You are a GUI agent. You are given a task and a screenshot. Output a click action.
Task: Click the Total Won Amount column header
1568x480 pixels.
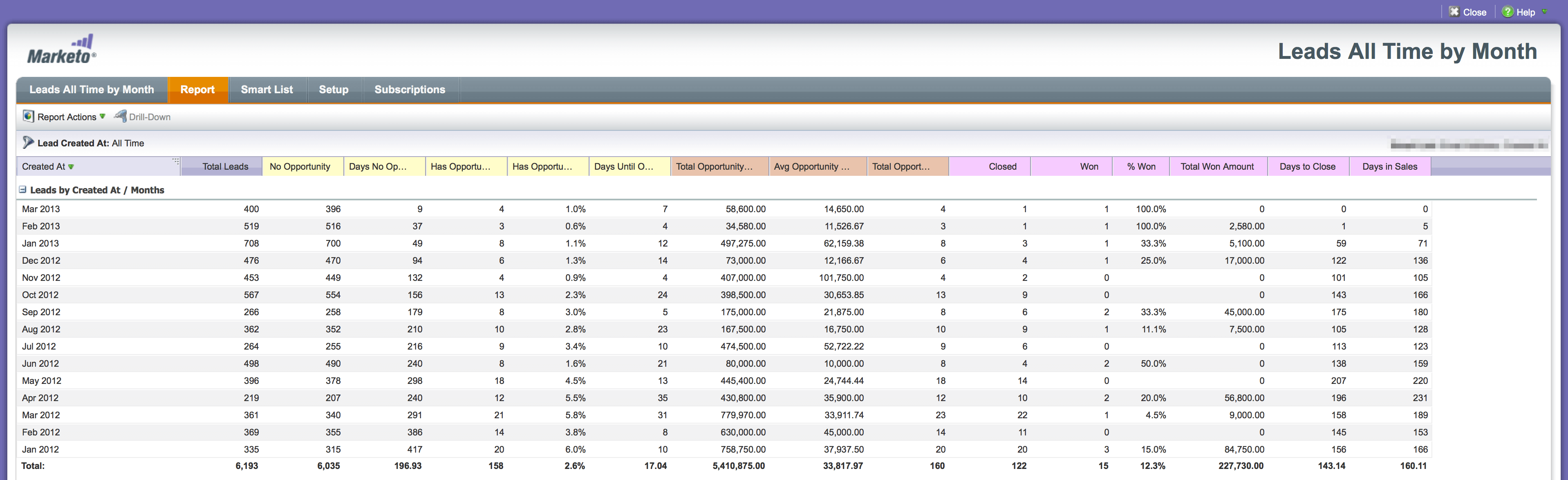(x=1217, y=167)
